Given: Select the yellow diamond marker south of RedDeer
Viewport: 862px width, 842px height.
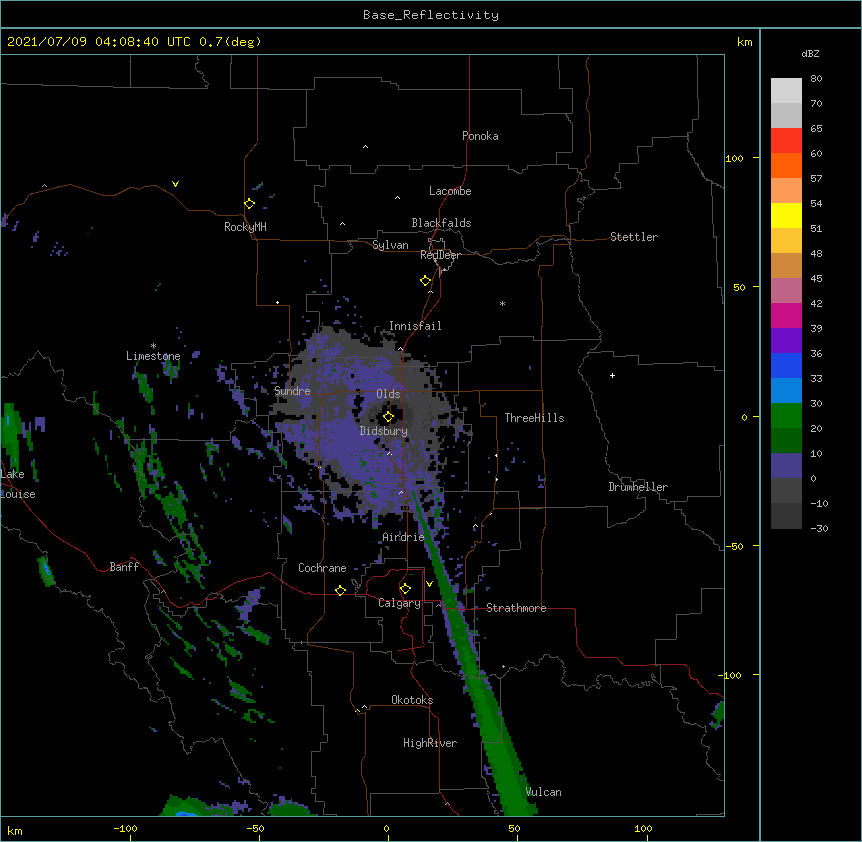Looking at the screenshot, I should [x=426, y=281].
